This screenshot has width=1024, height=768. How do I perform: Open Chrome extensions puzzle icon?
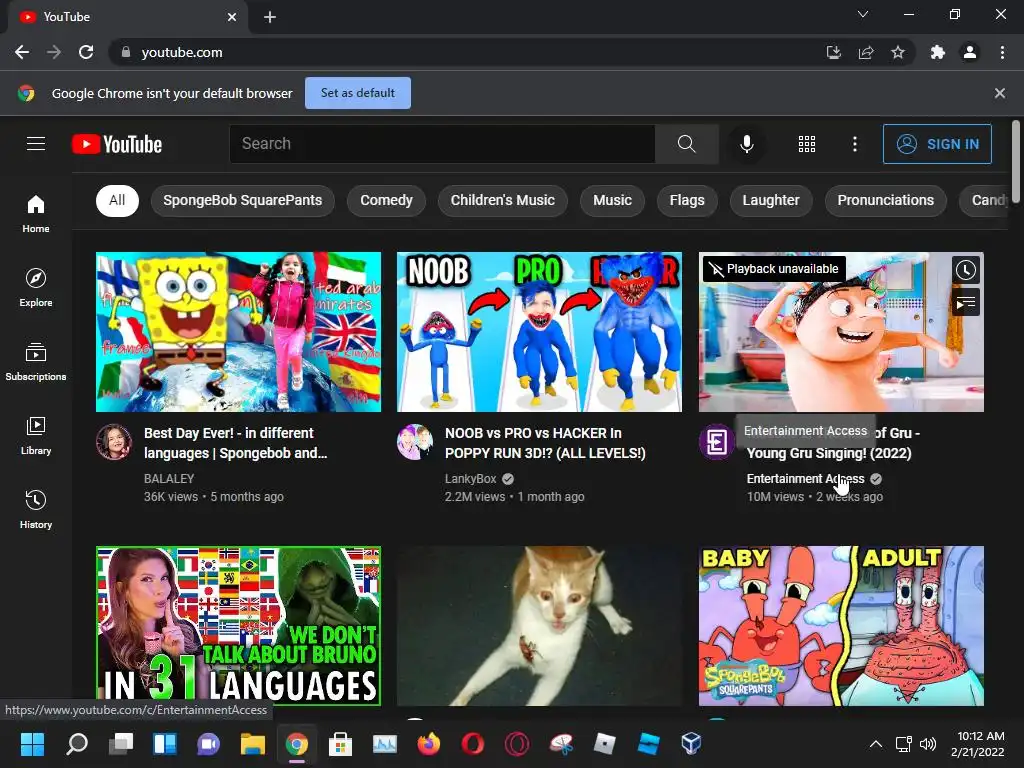pyautogui.click(x=938, y=52)
